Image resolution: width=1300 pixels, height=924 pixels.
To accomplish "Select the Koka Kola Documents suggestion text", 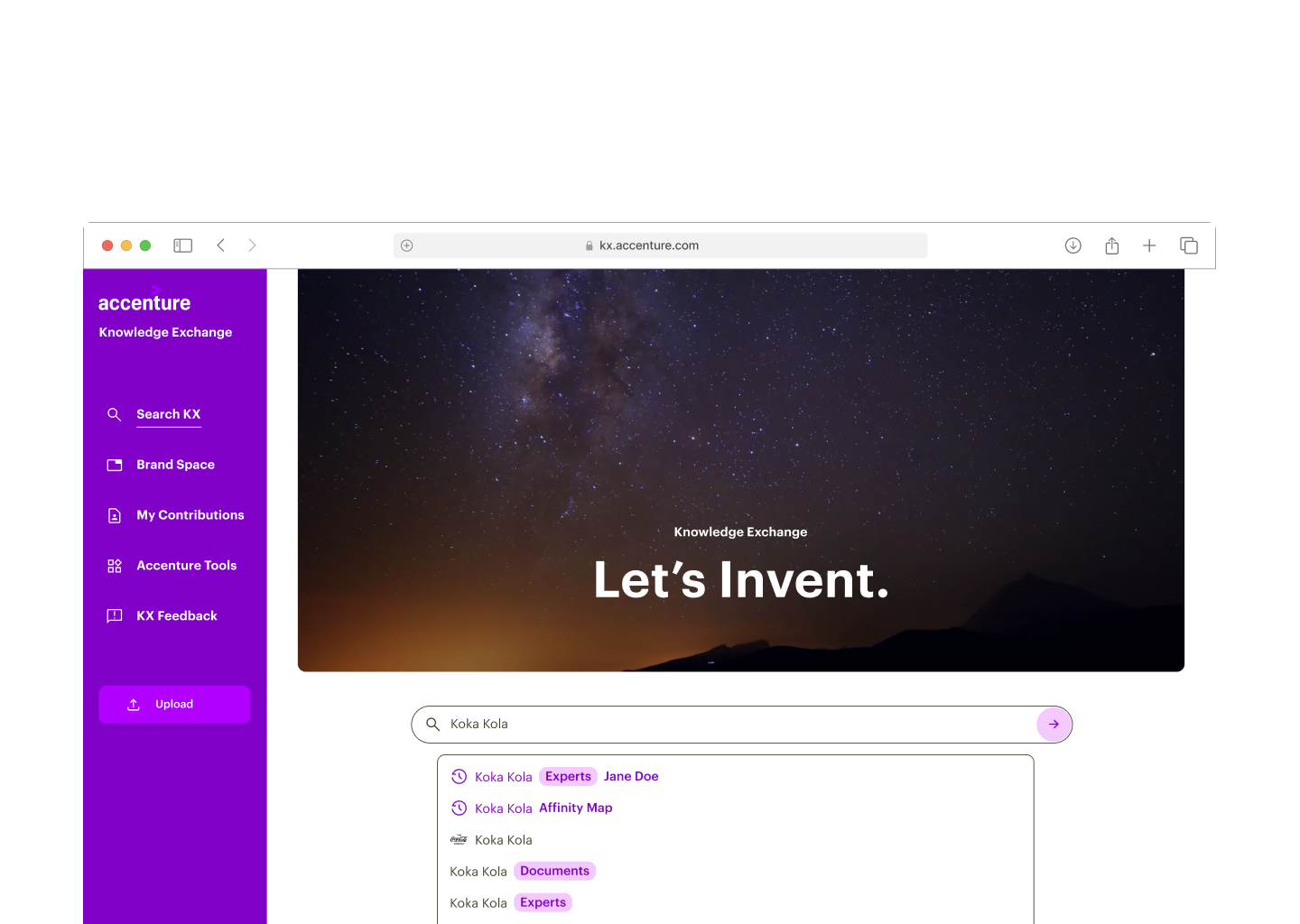I will click(478, 872).
